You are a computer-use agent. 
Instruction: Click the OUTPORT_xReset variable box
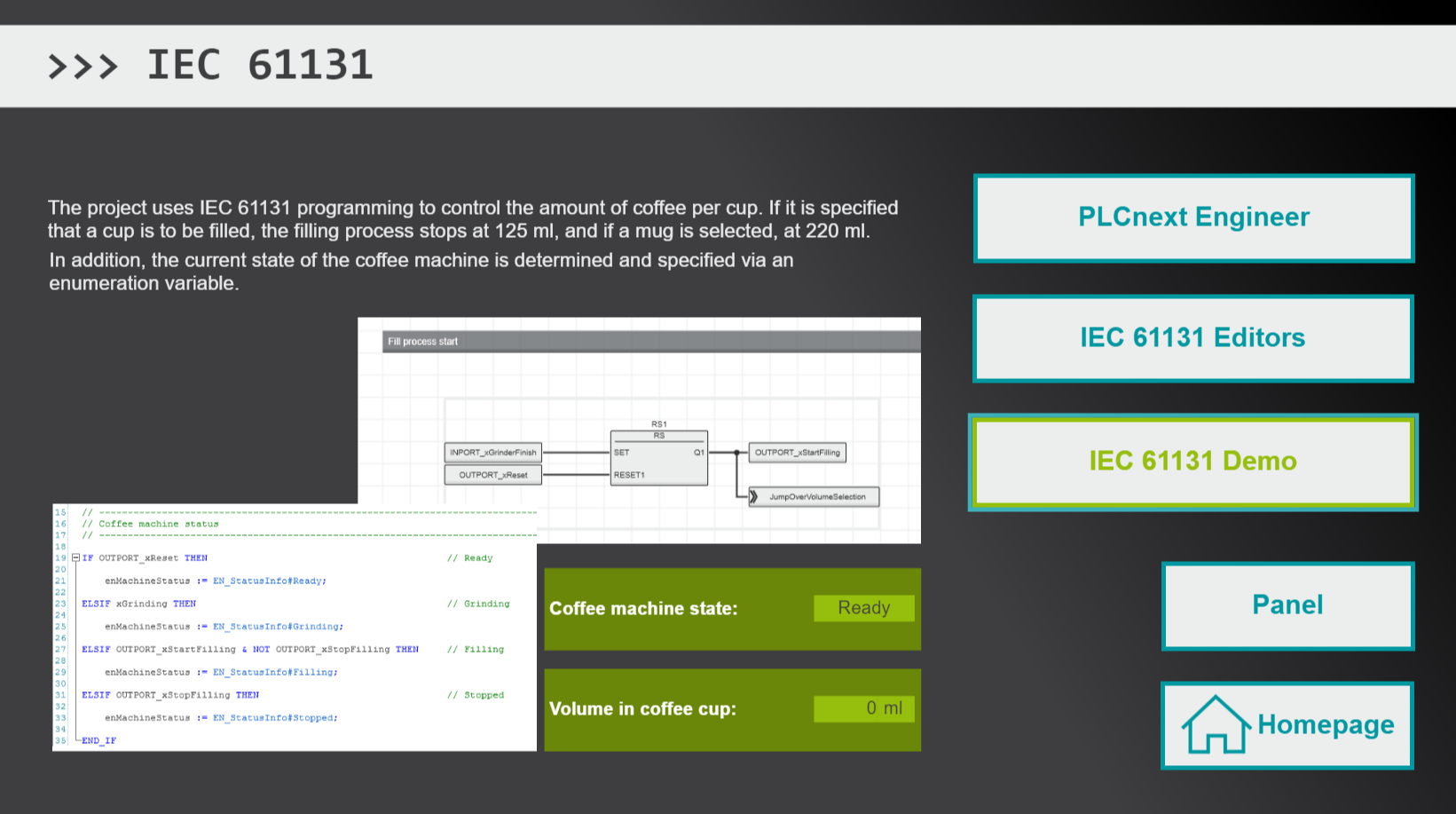(493, 475)
